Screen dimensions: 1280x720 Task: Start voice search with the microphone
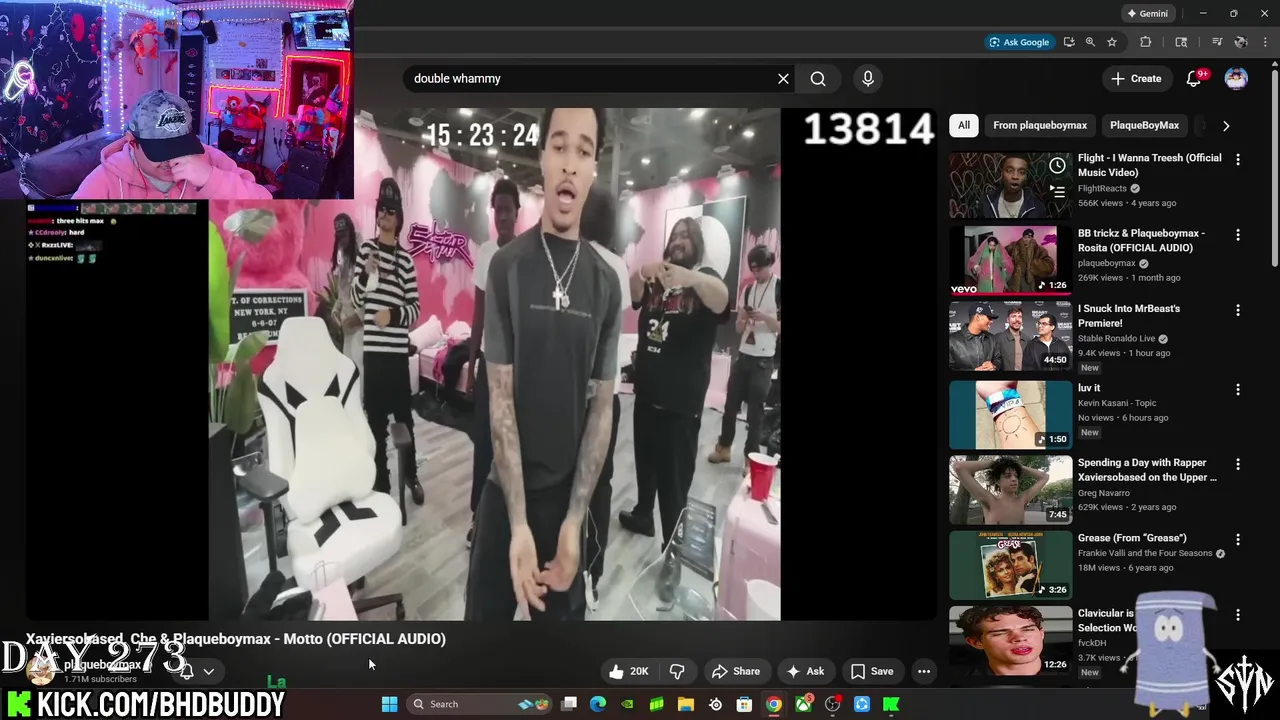pyautogui.click(x=867, y=78)
